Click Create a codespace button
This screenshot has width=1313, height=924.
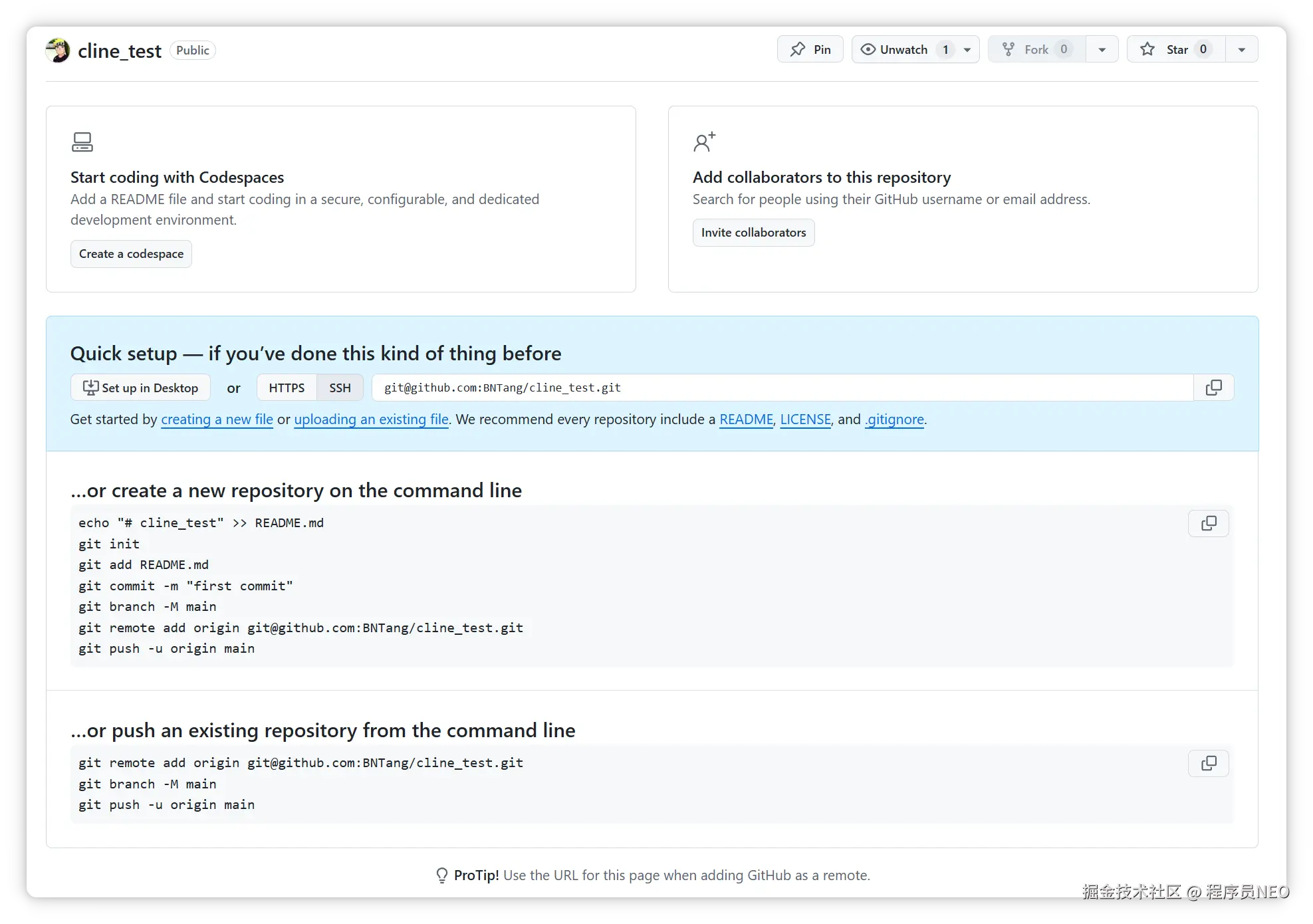tap(131, 254)
